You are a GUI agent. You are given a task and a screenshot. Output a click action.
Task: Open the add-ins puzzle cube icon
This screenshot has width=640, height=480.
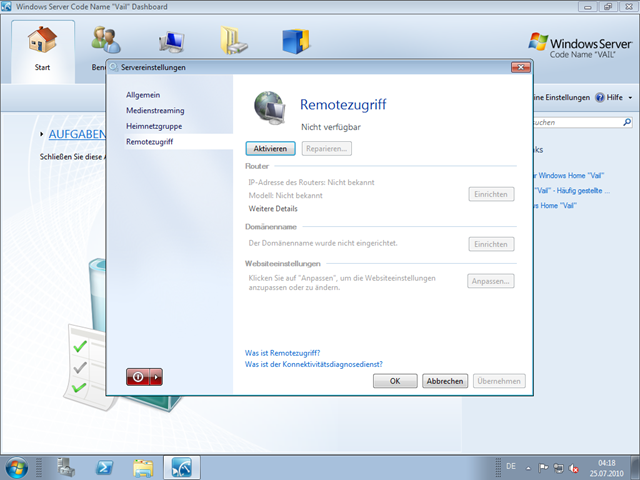point(296,41)
